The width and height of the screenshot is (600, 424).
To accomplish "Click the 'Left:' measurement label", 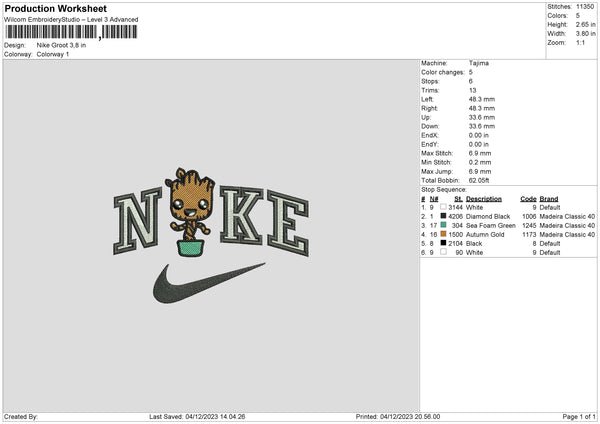I will (x=427, y=99).
